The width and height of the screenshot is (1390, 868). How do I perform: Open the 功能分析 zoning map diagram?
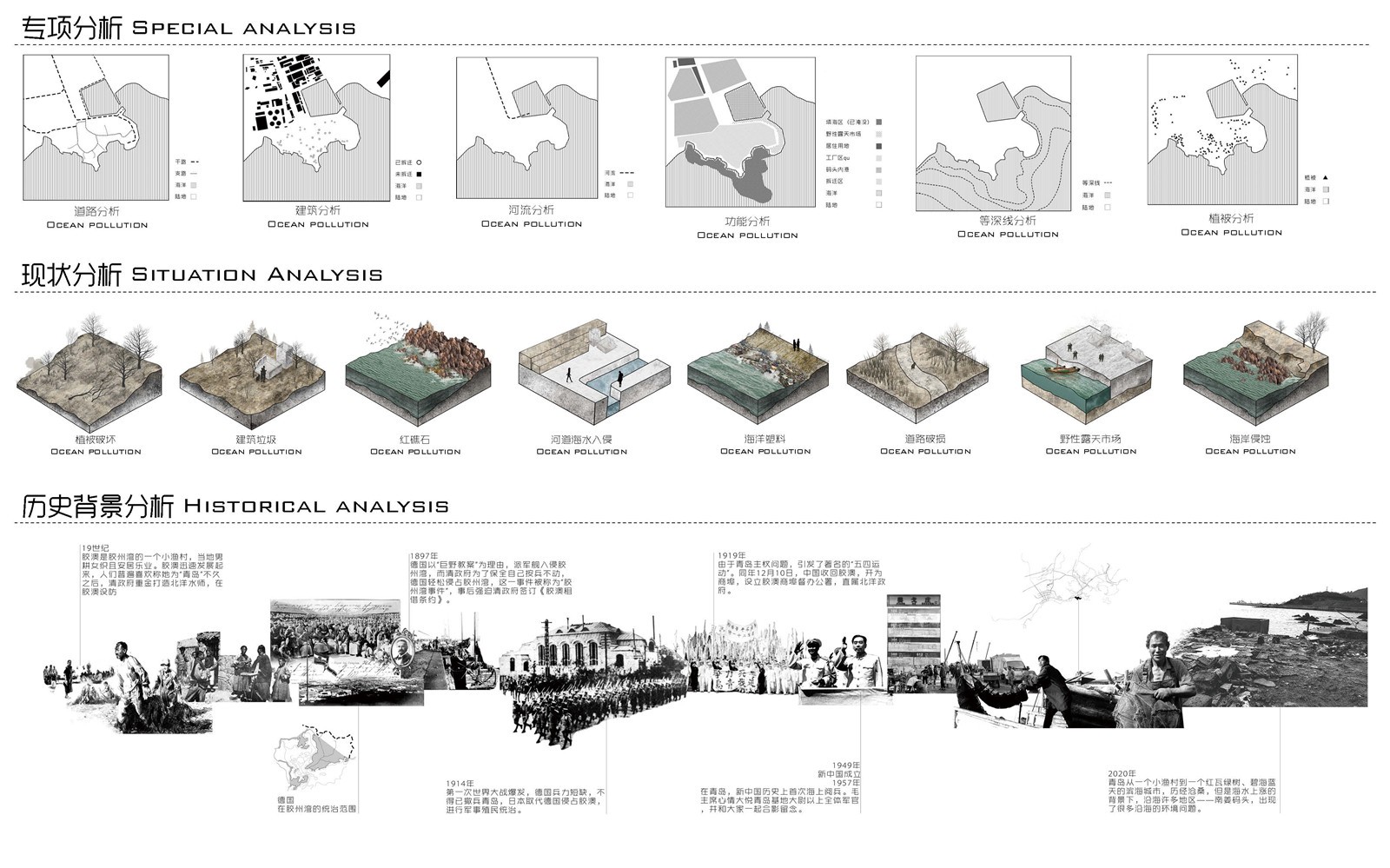[x=740, y=132]
